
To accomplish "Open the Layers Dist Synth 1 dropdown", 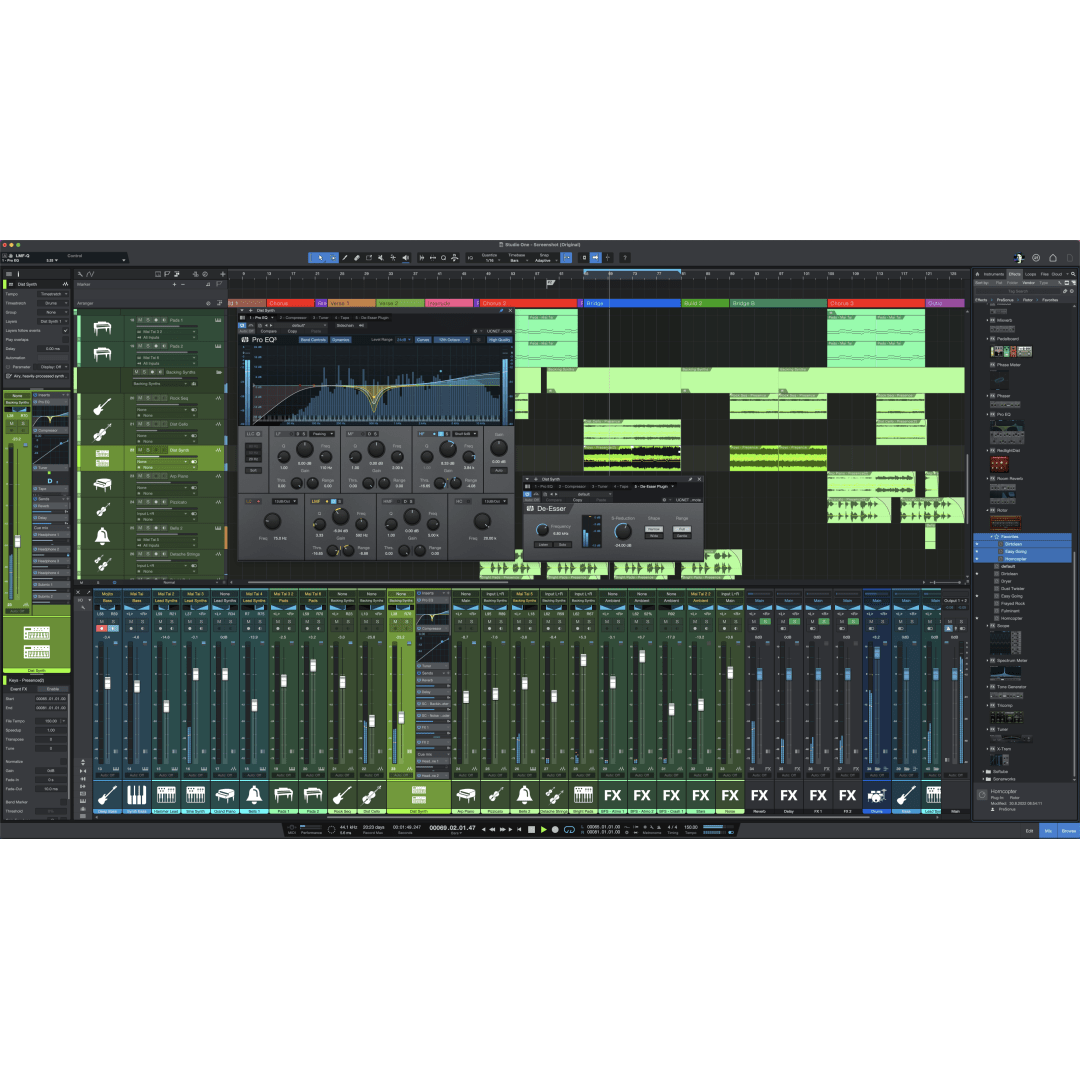I will pos(52,321).
